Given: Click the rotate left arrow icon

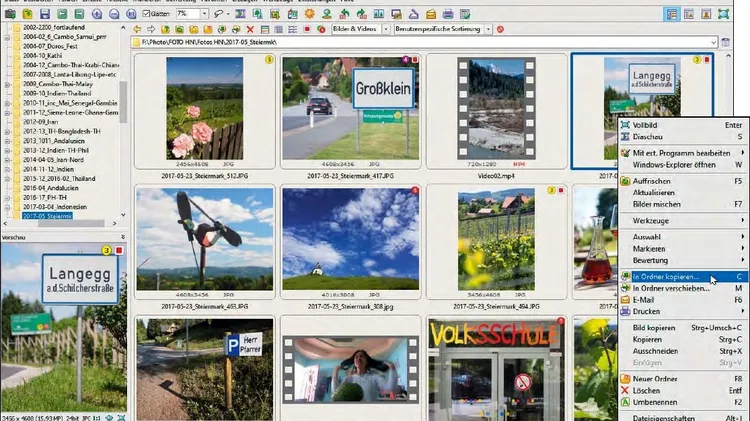Looking at the screenshot, I should tap(344, 14).
